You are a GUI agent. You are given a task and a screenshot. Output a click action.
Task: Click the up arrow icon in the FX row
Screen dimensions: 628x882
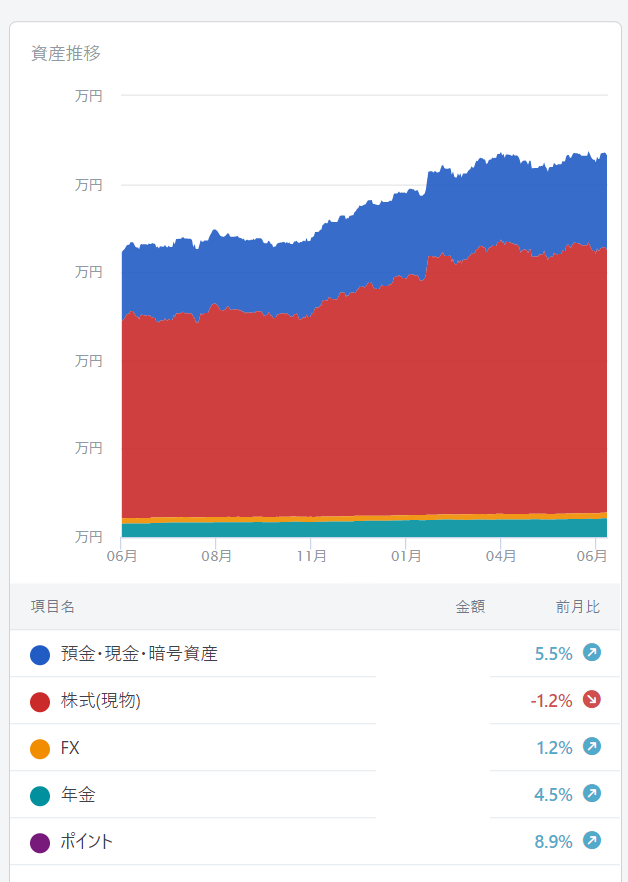coord(592,747)
